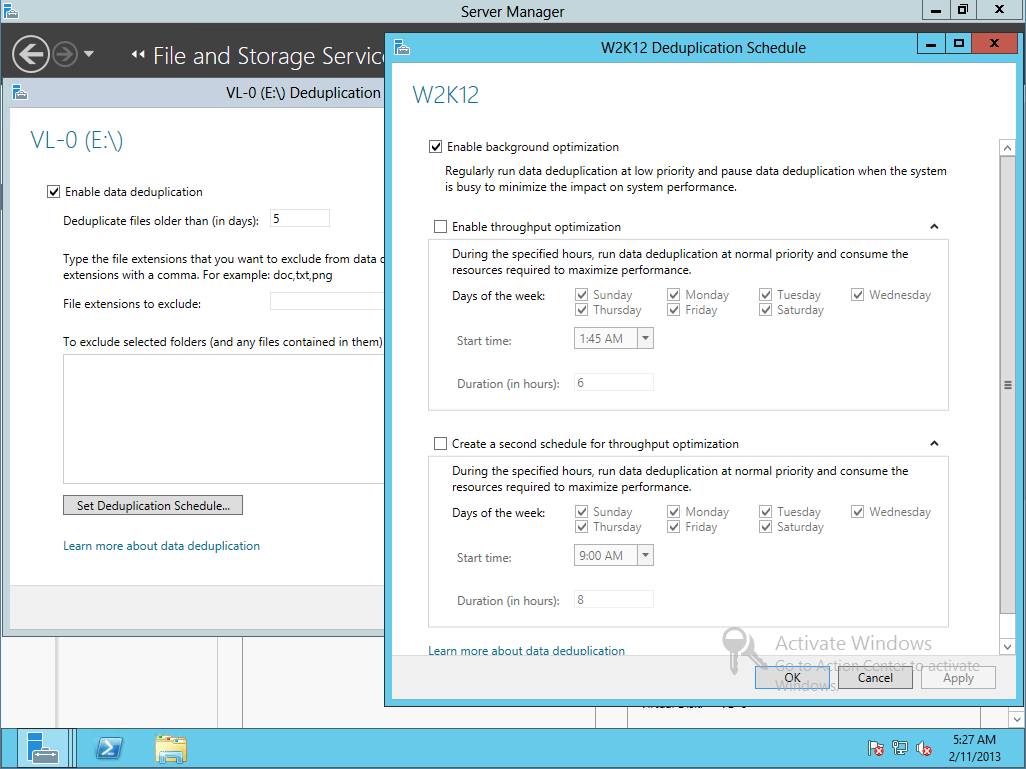Toggle Friday in the first throughput schedule
The width and height of the screenshot is (1026, 769).
point(673,310)
